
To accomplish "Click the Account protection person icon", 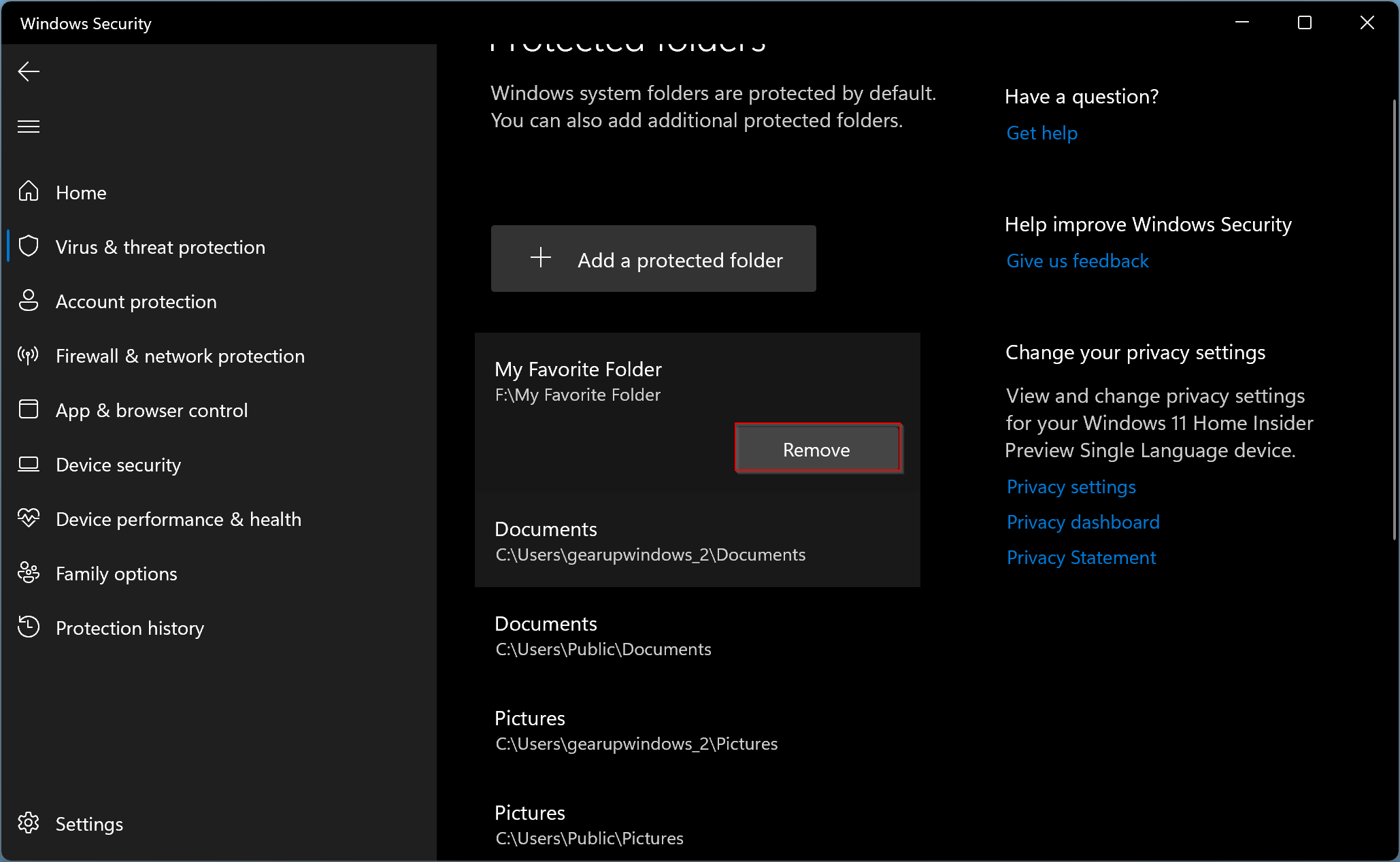I will pyautogui.click(x=29, y=301).
